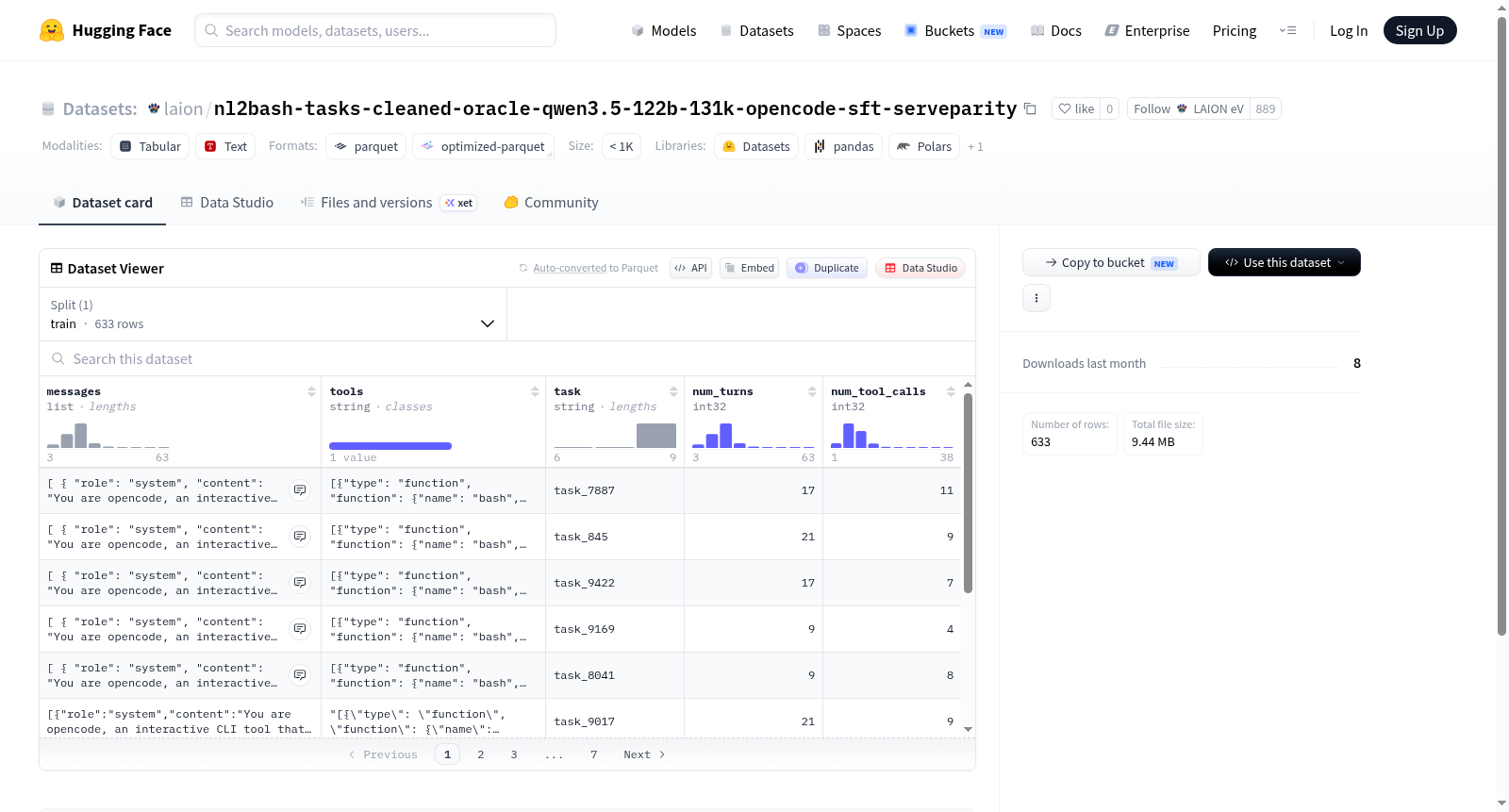This screenshot has width=1509, height=812.
Task: Click the Hugging Face logo icon
Action: point(52,30)
